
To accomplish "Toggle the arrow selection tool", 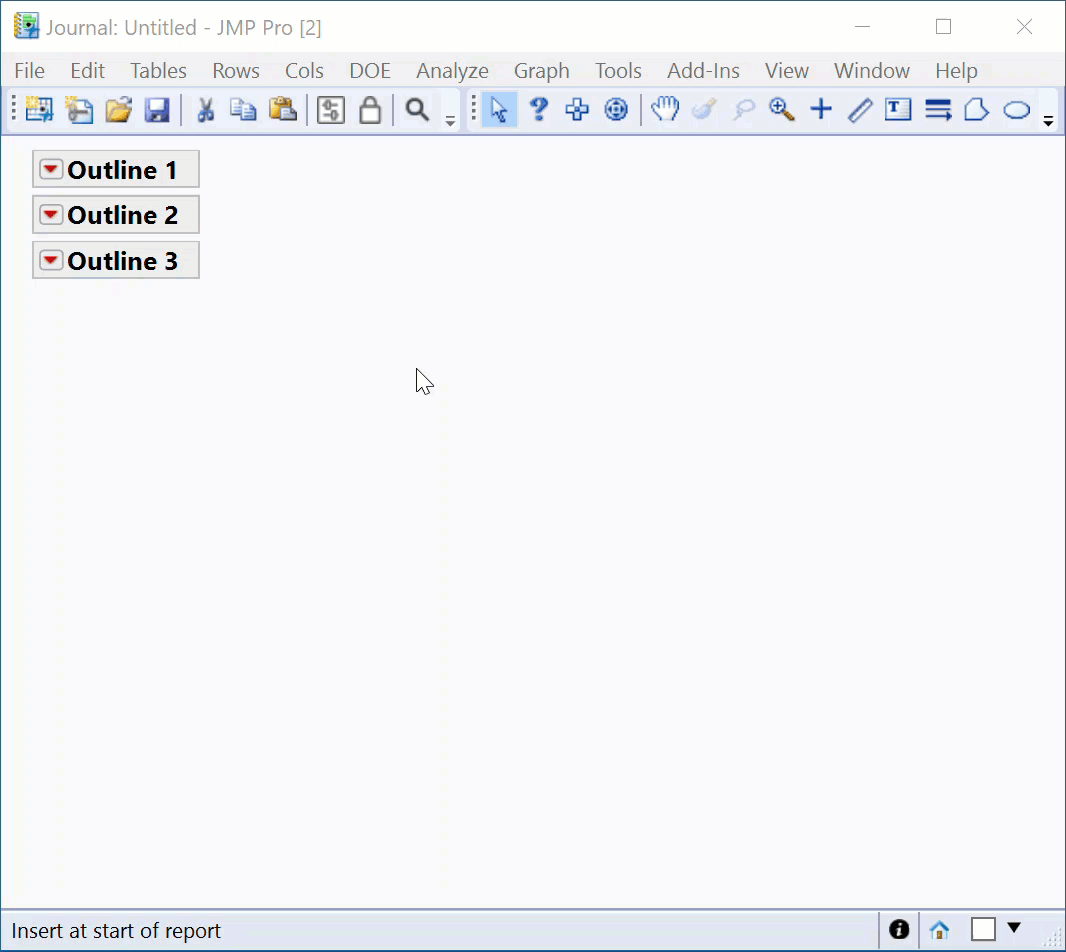I will pyautogui.click(x=498, y=109).
